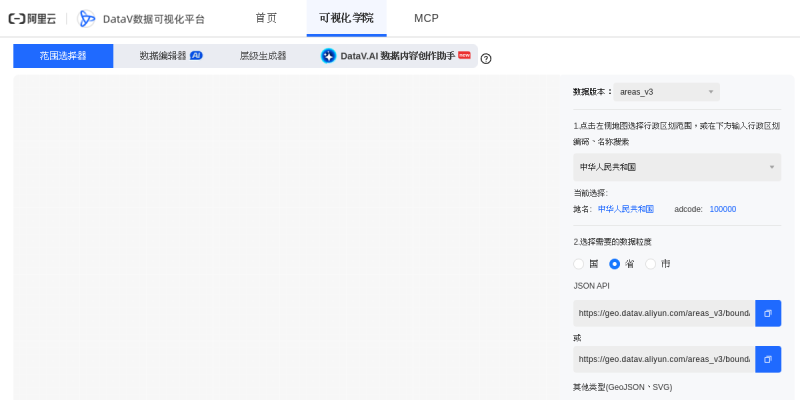The height and width of the screenshot is (400, 800).
Task: Switch to the 数据编辑器 tab
Action: pyautogui.click(x=163, y=56)
